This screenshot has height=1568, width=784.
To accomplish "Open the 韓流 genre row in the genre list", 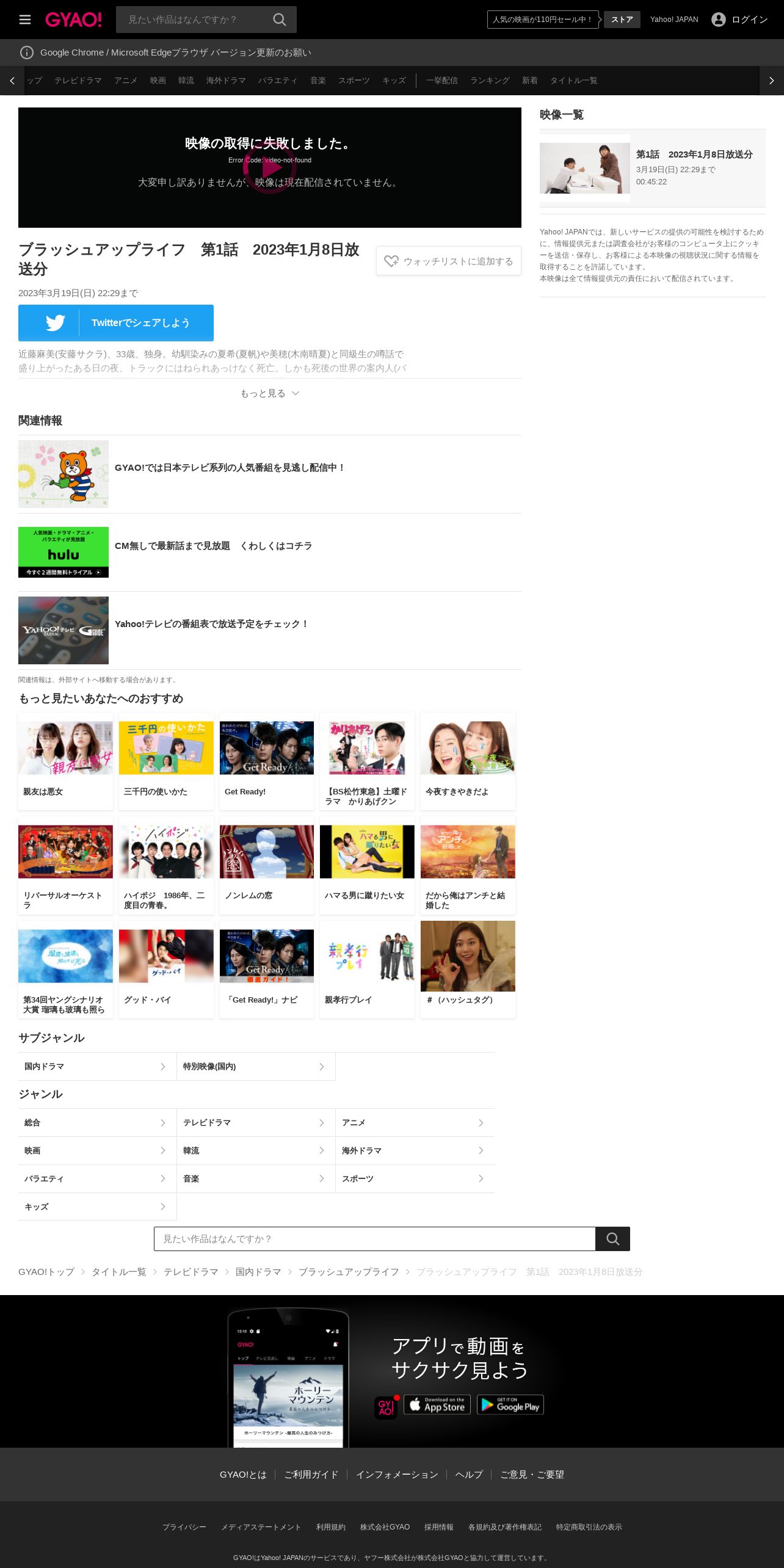I will pyautogui.click(x=256, y=1151).
